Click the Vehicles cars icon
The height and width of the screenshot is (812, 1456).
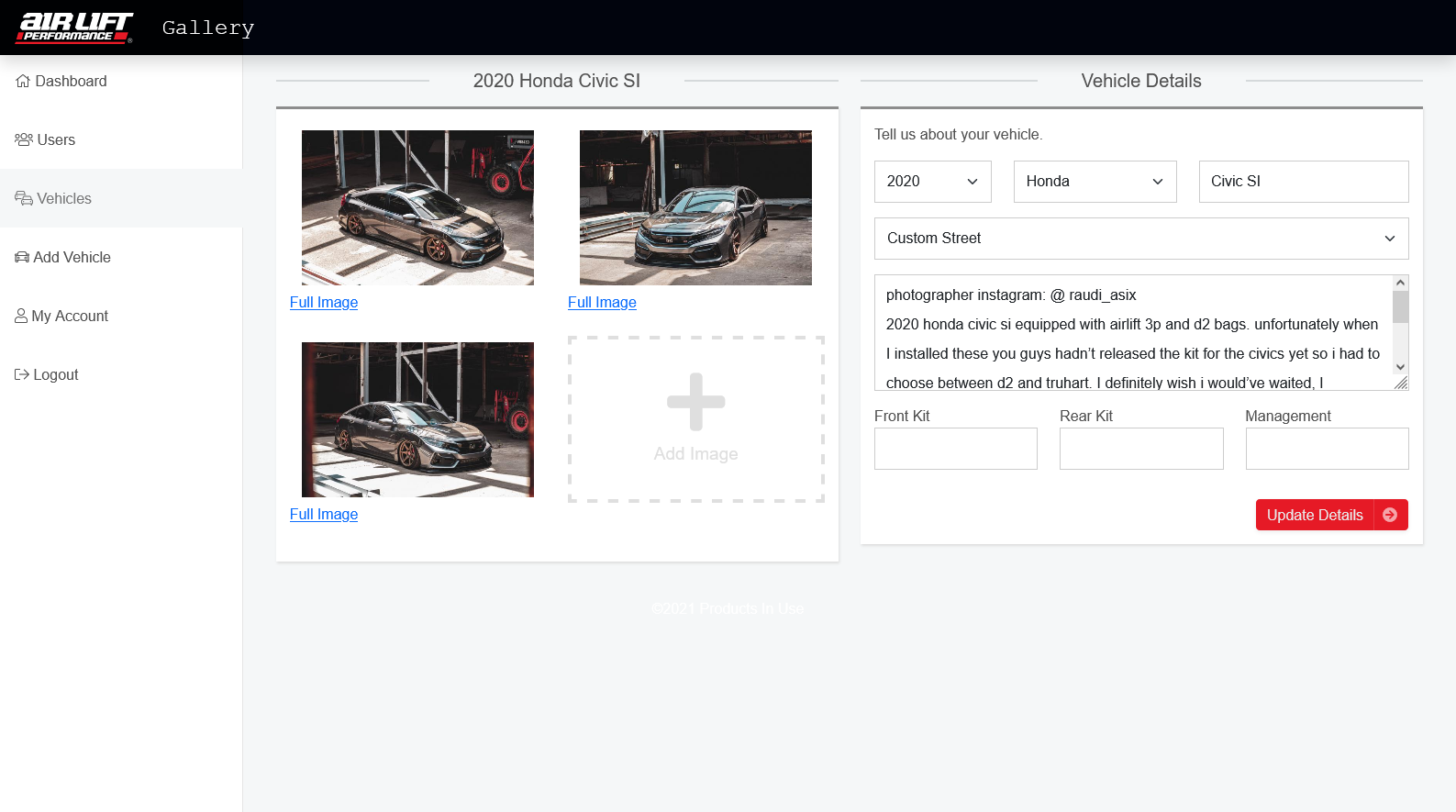[x=24, y=198]
